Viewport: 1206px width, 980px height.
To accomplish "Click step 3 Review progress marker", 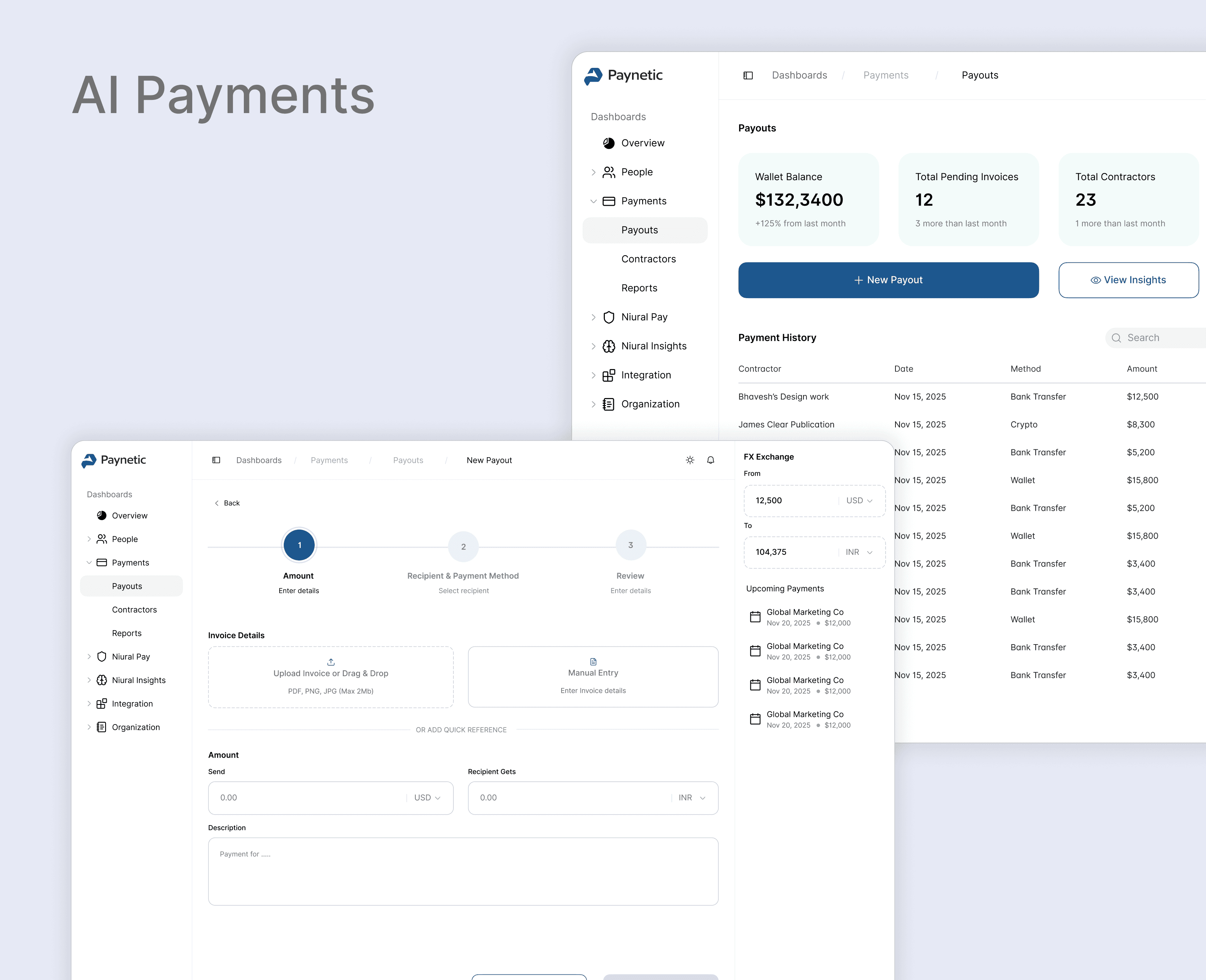I will 631,545.
